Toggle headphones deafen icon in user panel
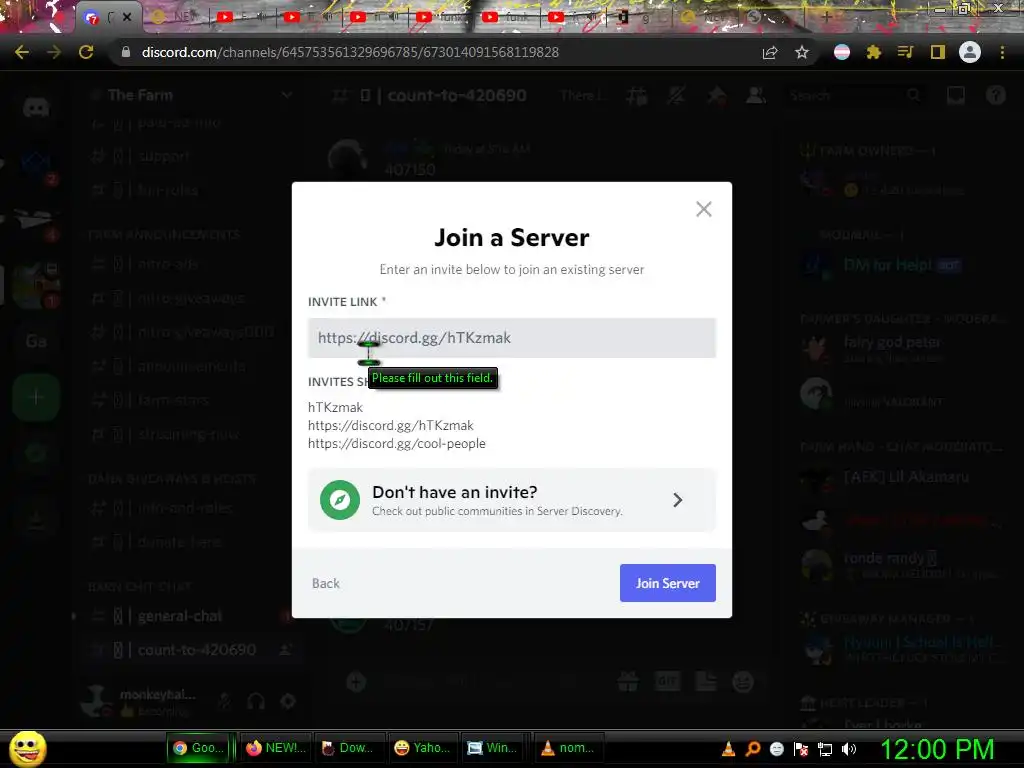 pos(256,701)
